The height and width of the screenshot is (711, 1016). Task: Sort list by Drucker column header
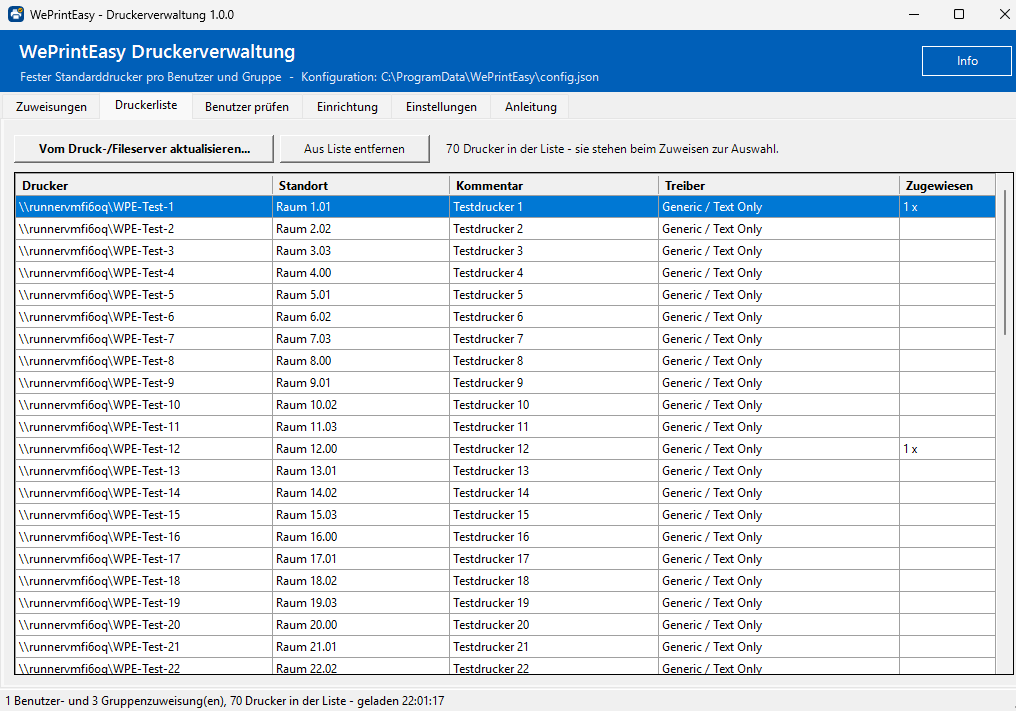pyautogui.click(x=144, y=185)
